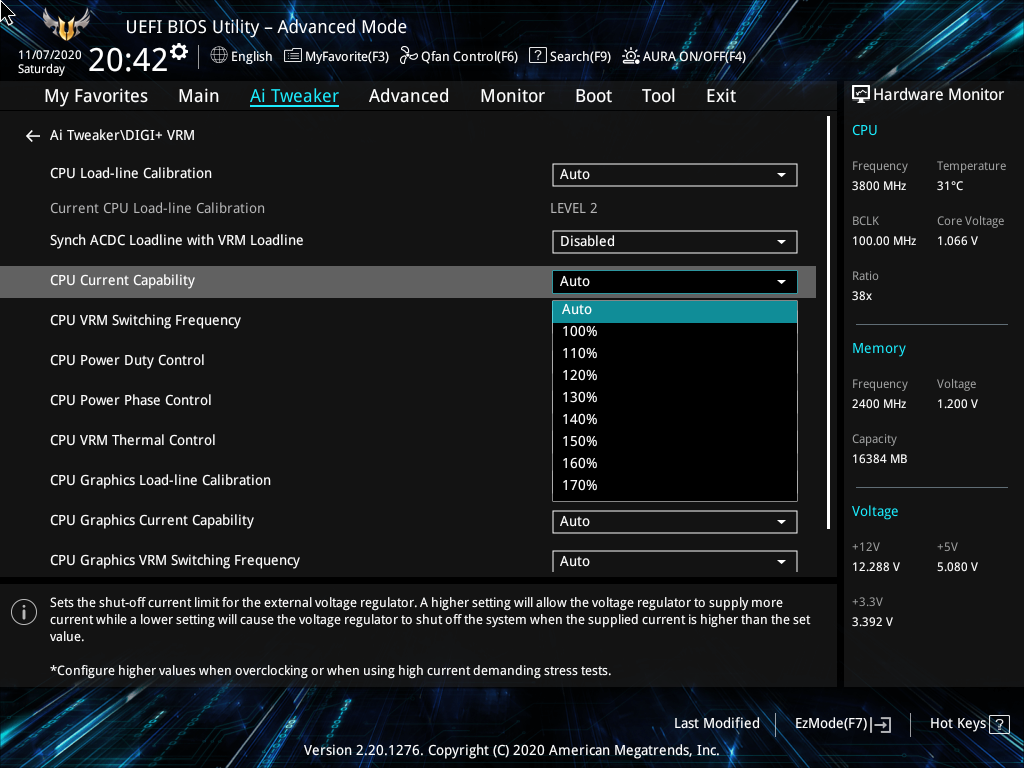Click the 11/07/2020 Saturday date

[x=50, y=61]
